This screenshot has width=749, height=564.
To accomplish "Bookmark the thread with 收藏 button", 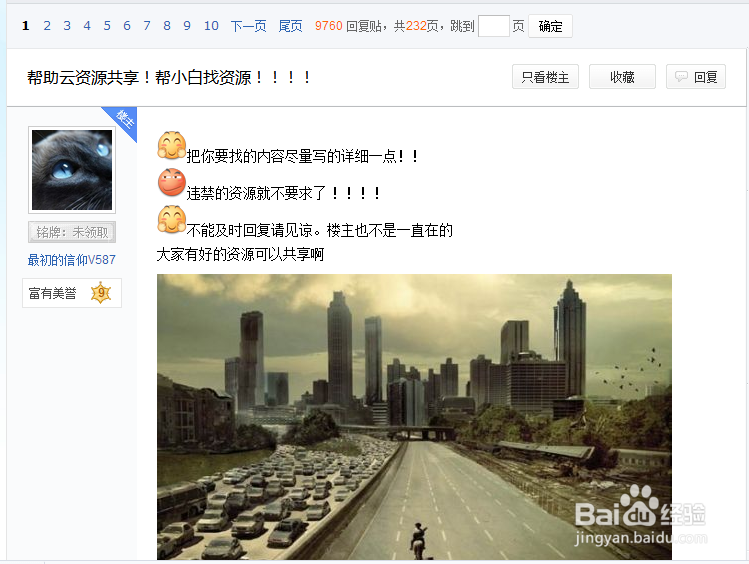I will (x=622, y=77).
